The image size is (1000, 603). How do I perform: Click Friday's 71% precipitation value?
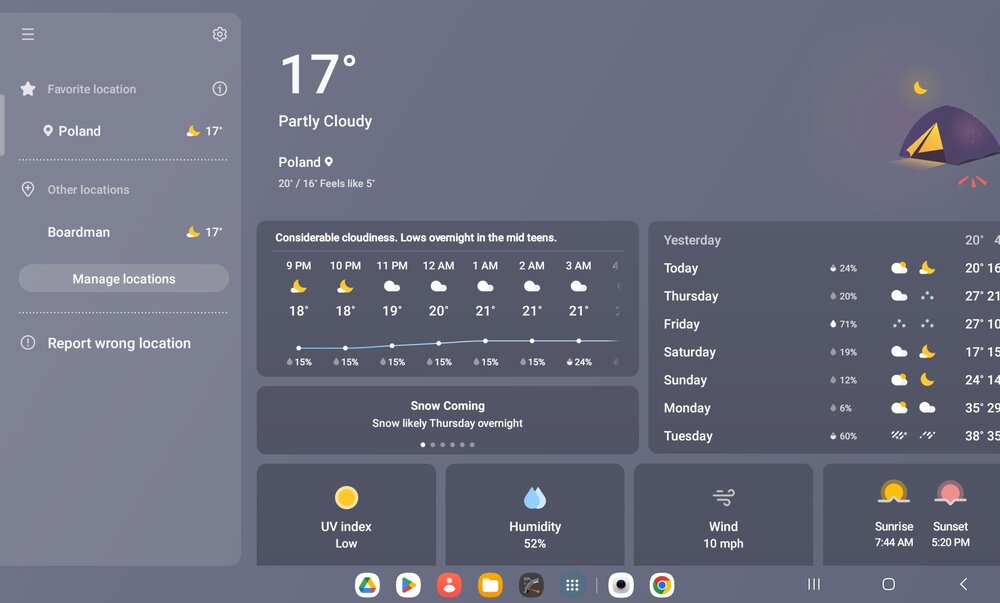point(843,324)
